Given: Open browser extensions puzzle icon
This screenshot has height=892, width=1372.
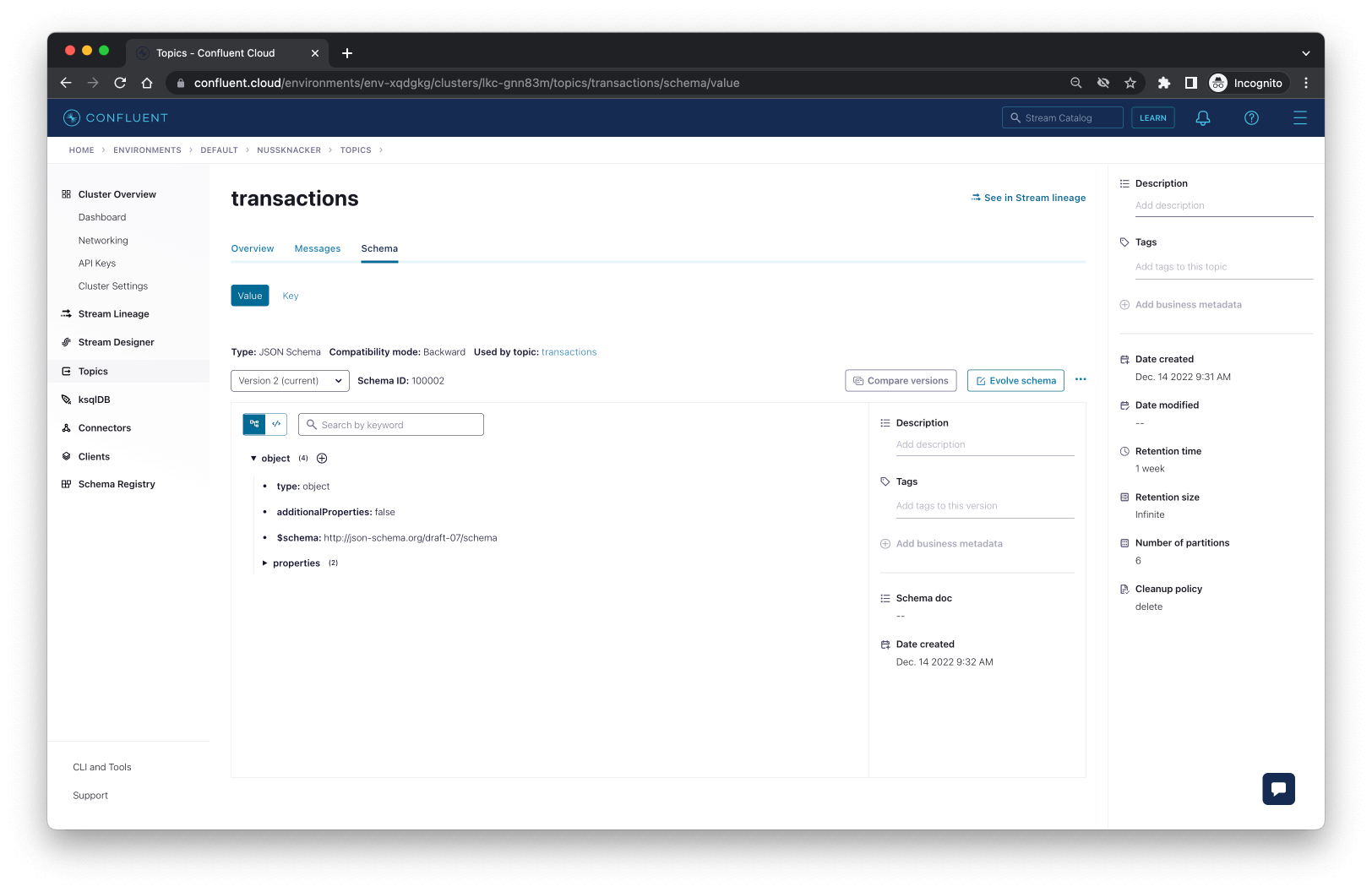Looking at the screenshot, I should click(x=1164, y=83).
